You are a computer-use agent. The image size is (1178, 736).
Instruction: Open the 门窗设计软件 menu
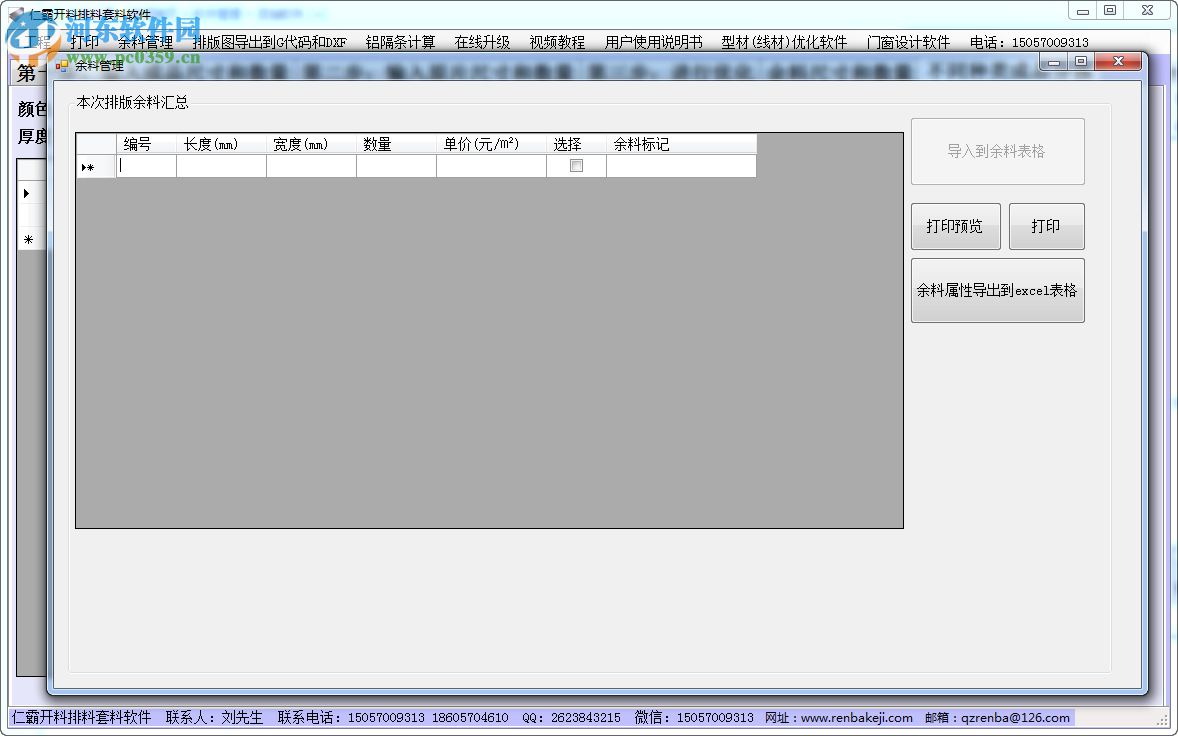pyautogui.click(x=908, y=43)
